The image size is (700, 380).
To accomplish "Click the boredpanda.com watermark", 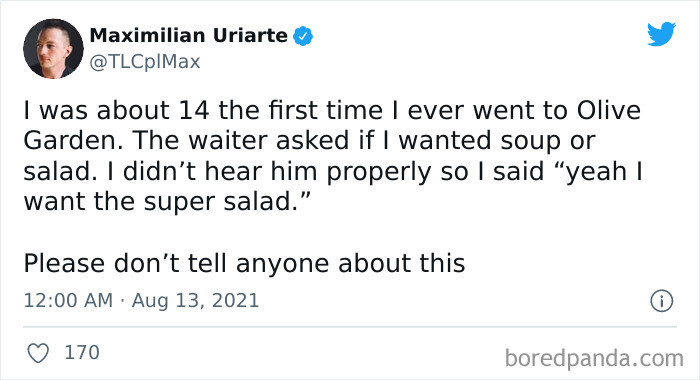I will coord(594,359).
